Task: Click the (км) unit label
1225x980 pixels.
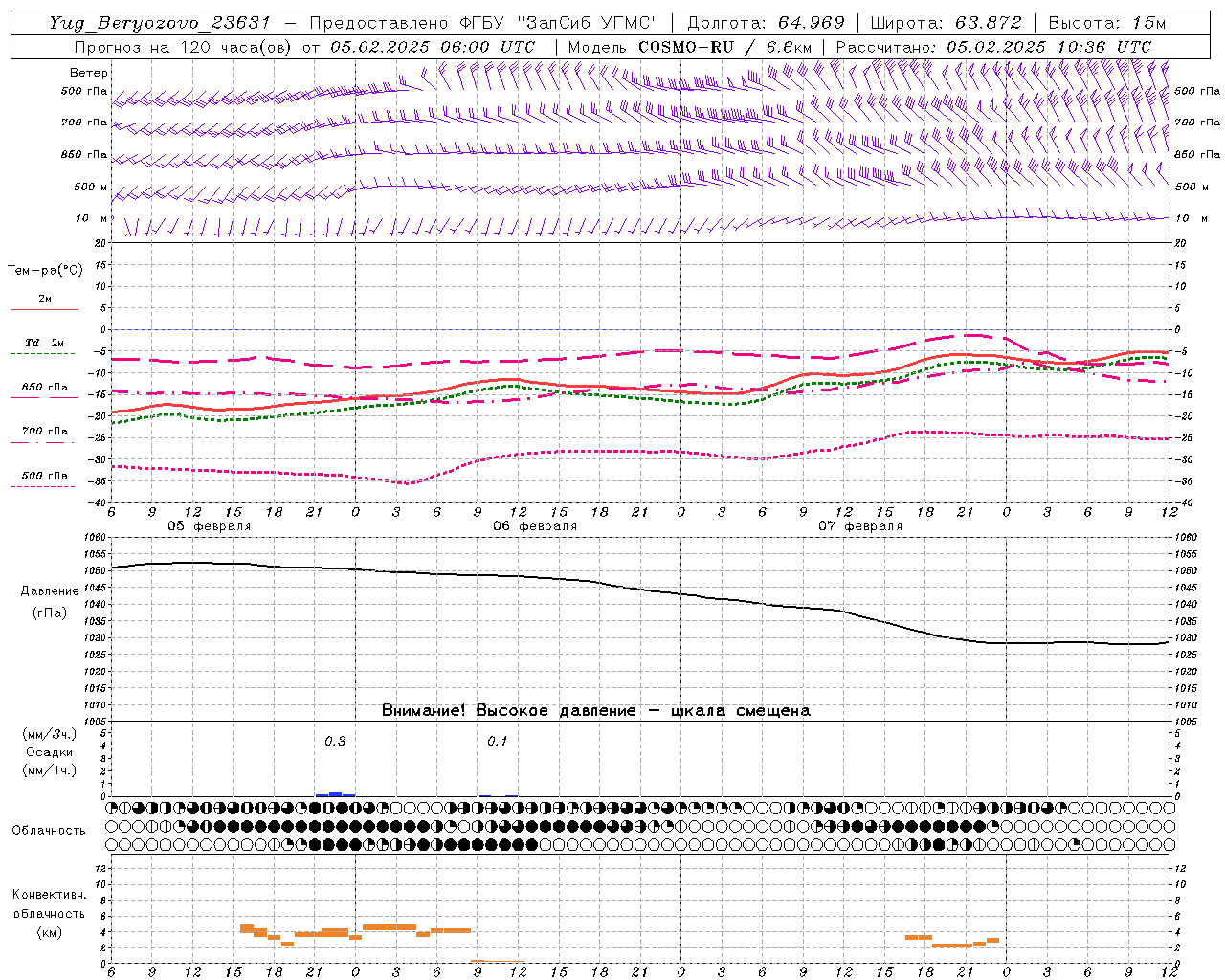Action: [49, 932]
